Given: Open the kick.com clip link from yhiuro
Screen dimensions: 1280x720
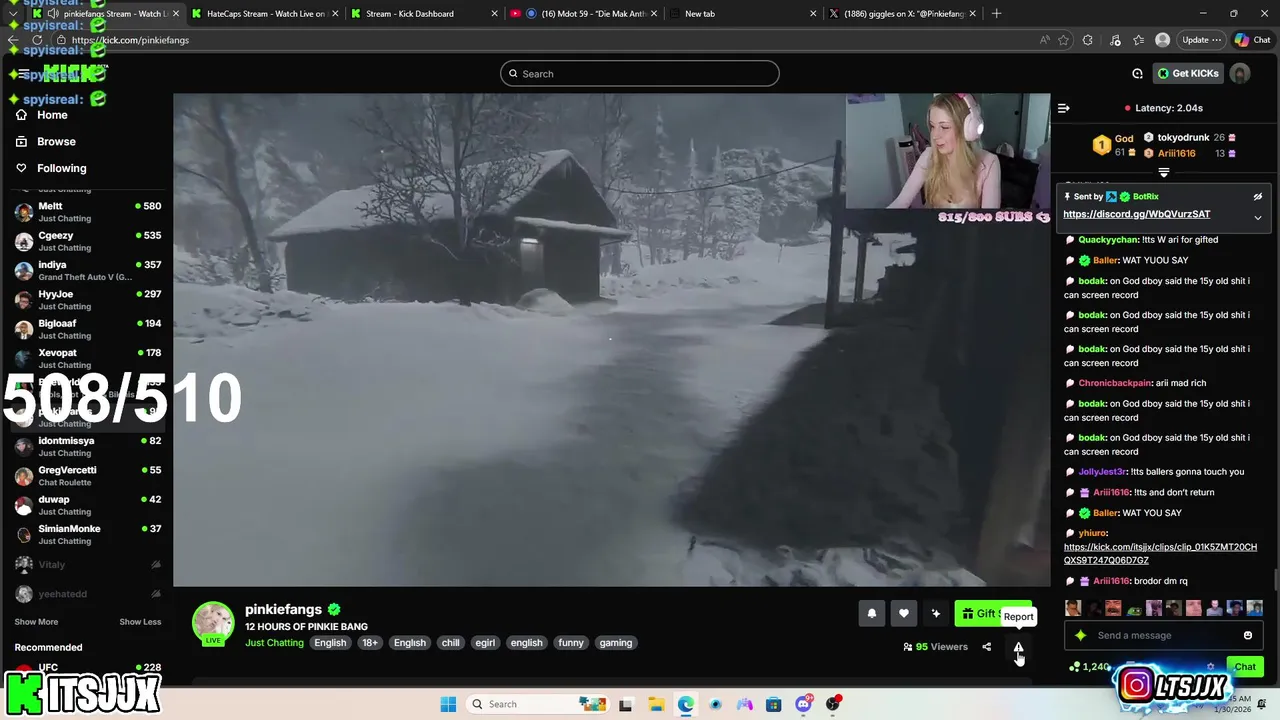Looking at the screenshot, I should click(x=1160, y=554).
